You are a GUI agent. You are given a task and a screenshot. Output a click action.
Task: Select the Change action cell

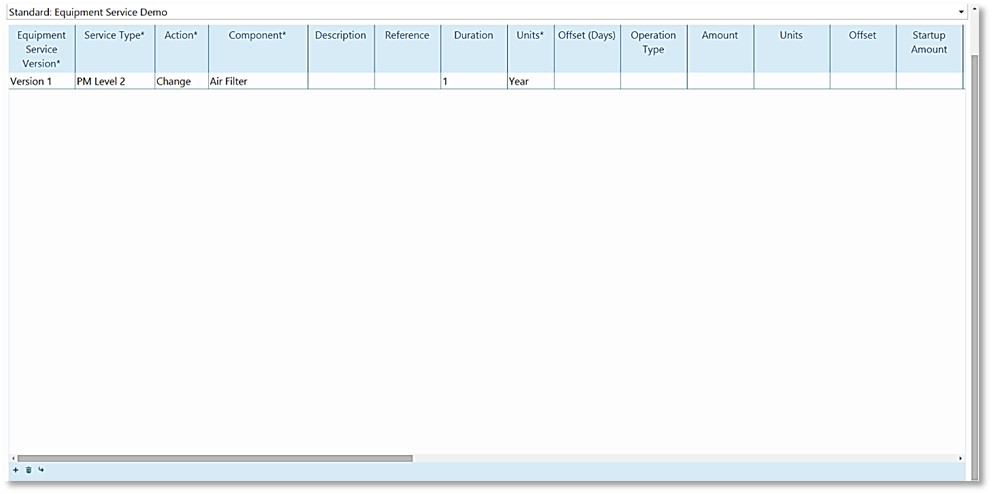click(x=181, y=81)
